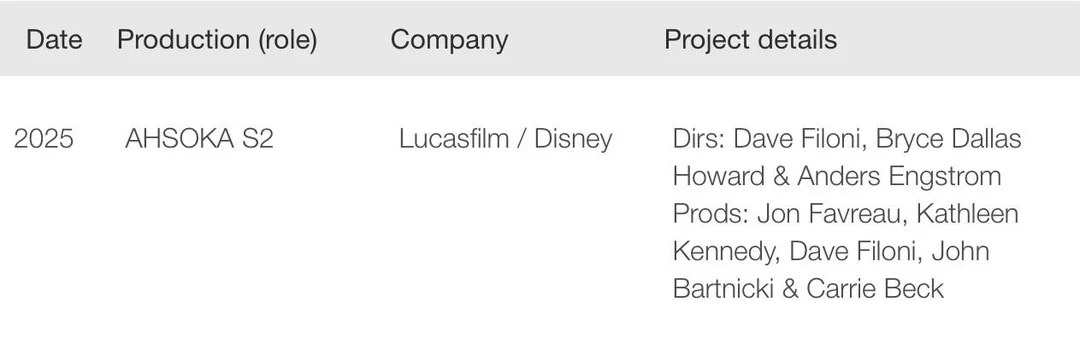1080x360 pixels.
Task: Click the Prods: Jon Favreau line
Action: (x=845, y=213)
